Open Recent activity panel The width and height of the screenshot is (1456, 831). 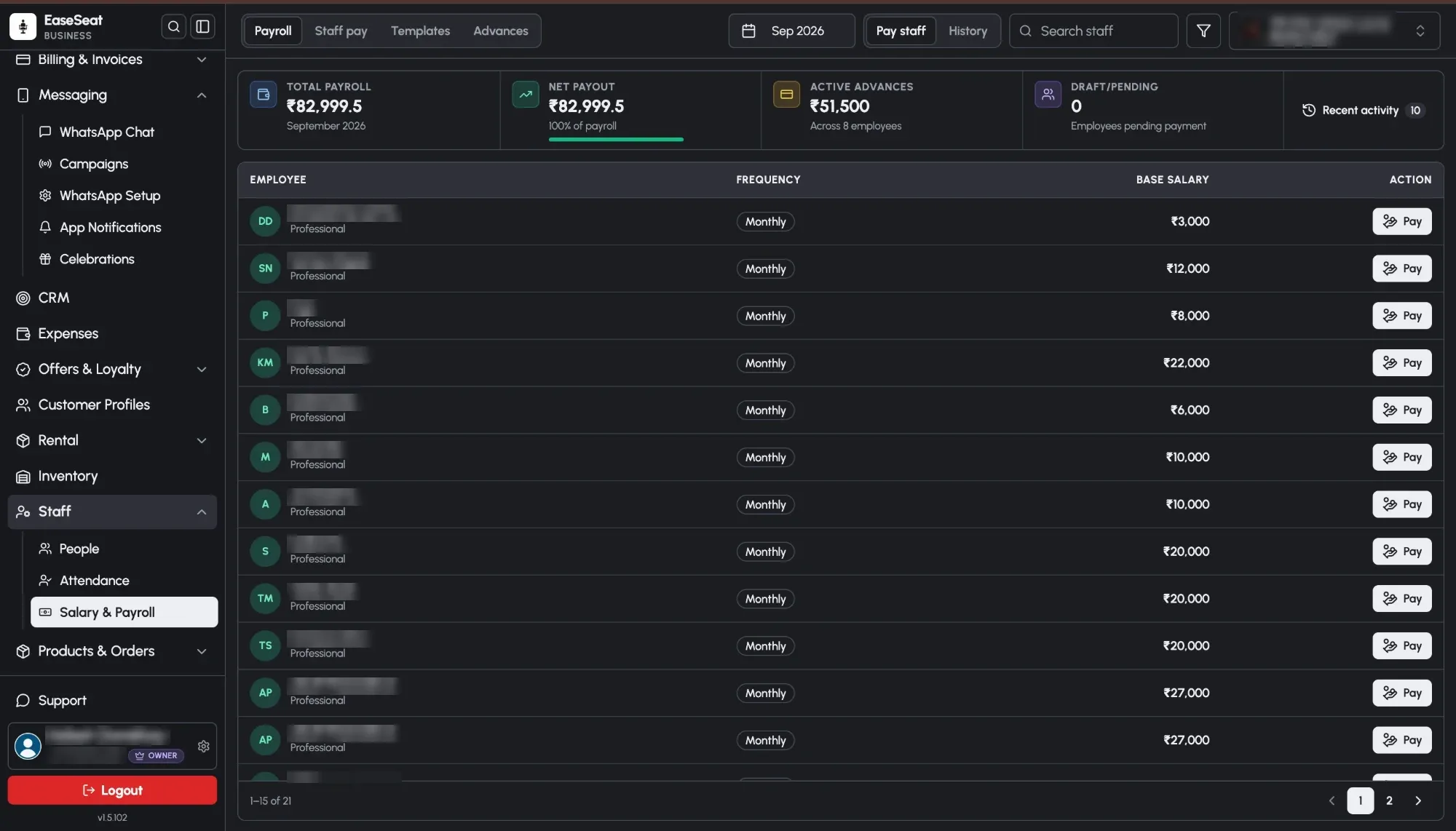click(x=1363, y=111)
